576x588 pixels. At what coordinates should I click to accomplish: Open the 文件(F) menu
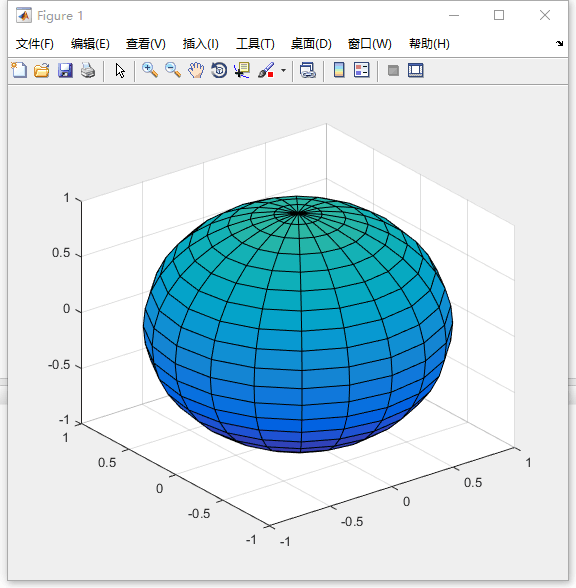point(34,44)
